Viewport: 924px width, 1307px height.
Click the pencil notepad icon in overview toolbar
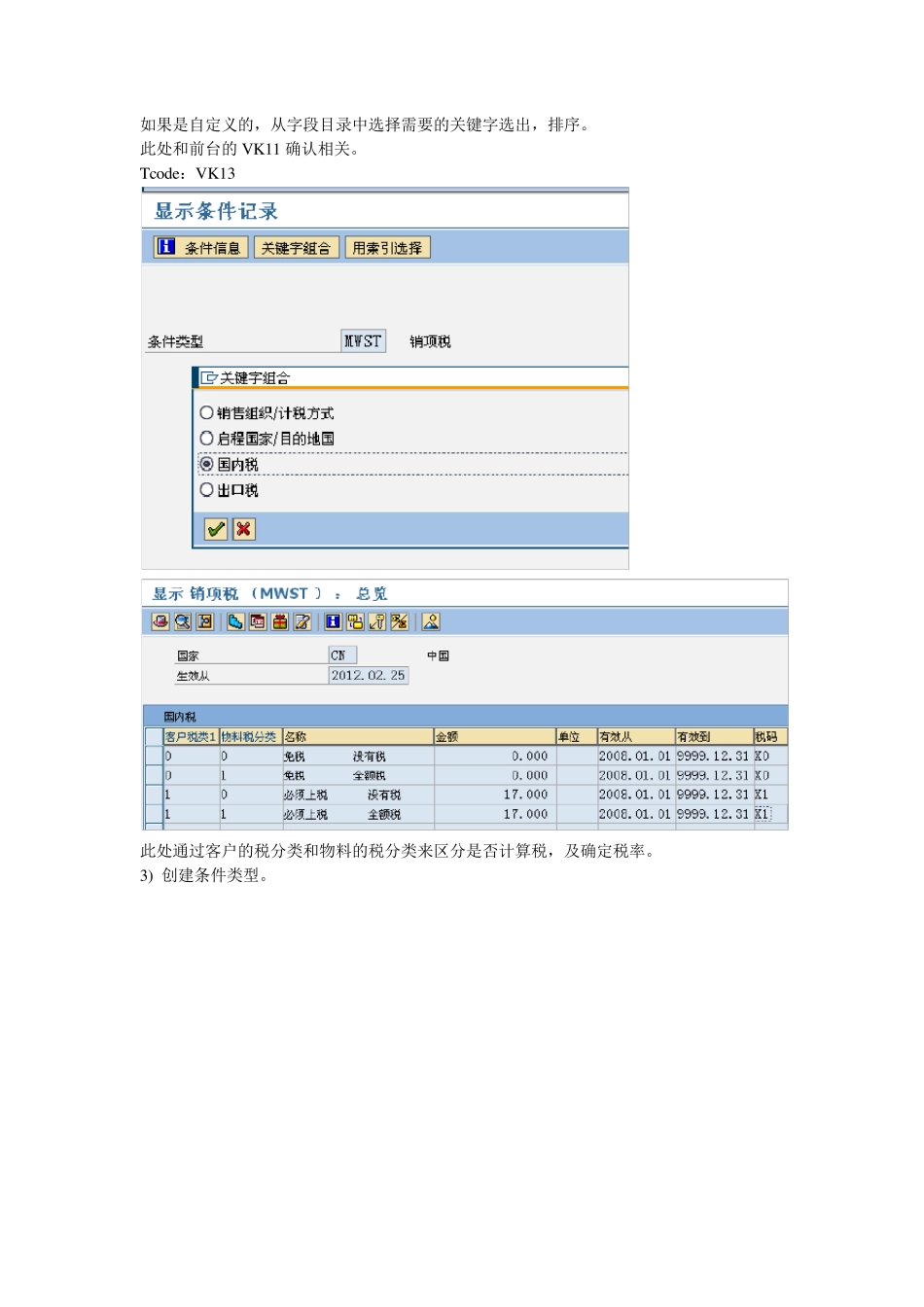302,621
